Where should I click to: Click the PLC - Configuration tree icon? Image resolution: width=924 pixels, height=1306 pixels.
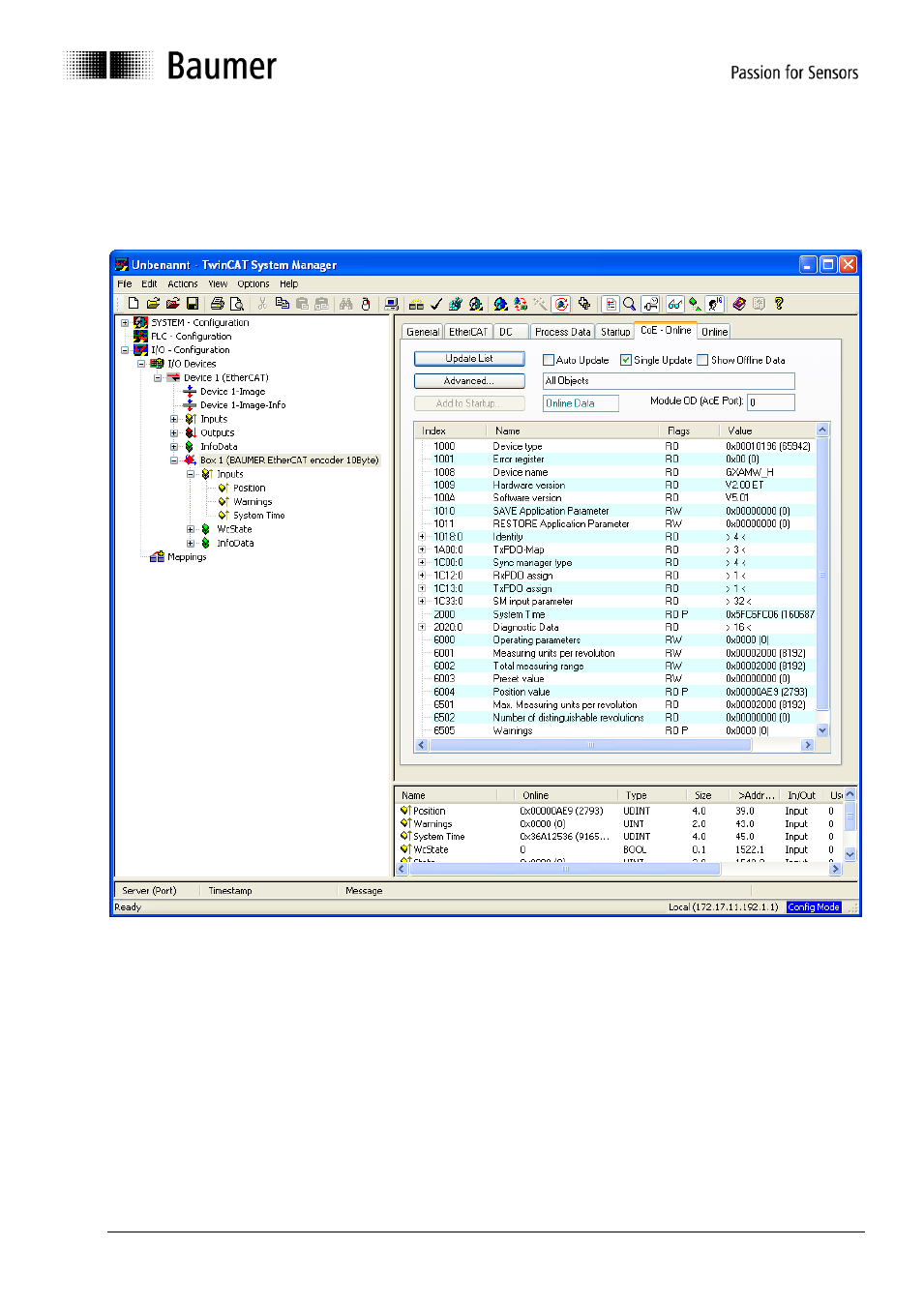click(141, 337)
